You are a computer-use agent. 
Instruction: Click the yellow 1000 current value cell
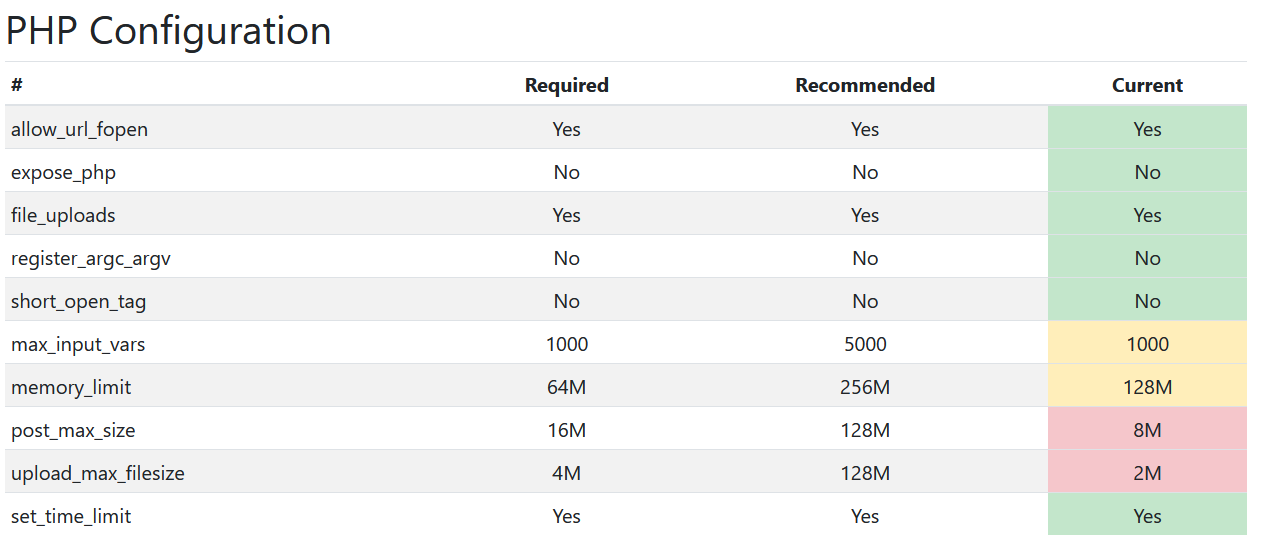pyautogui.click(x=1147, y=345)
